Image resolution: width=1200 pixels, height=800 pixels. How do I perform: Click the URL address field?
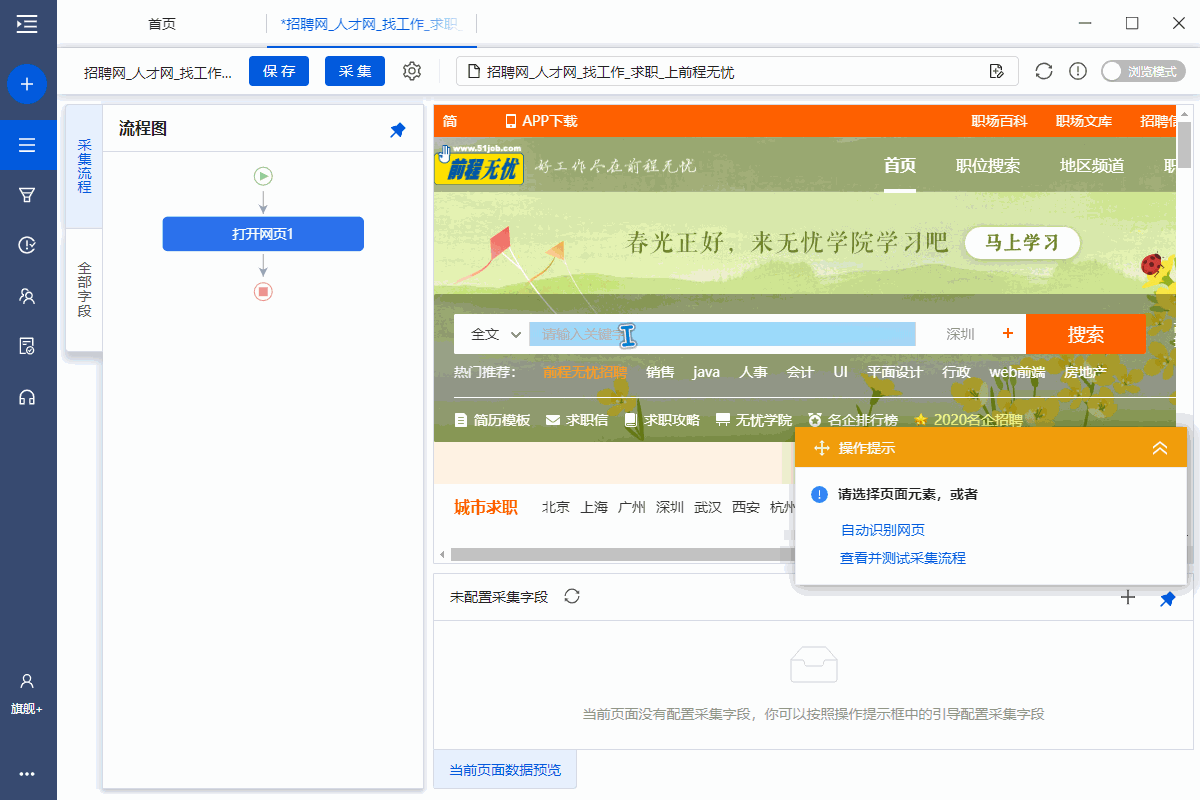pos(737,71)
